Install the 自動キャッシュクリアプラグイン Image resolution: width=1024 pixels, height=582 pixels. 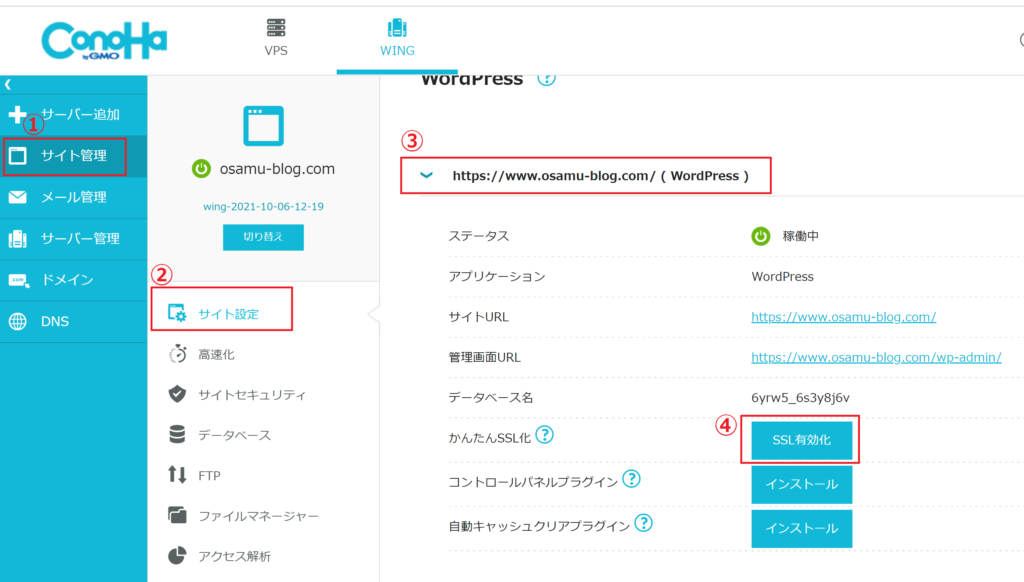click(x=801, y=528)
